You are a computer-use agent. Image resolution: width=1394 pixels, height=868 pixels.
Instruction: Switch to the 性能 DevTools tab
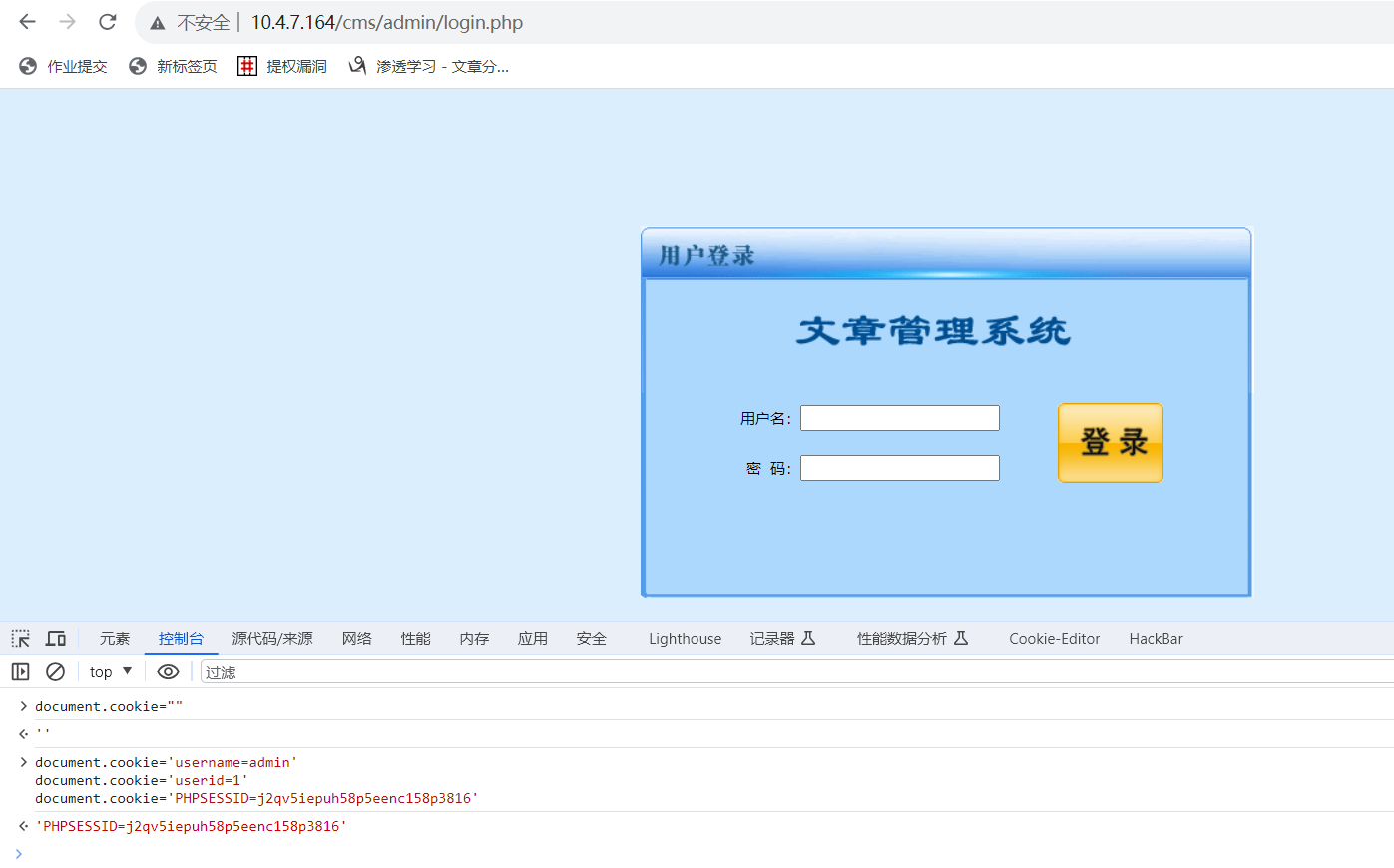(415, 639)
